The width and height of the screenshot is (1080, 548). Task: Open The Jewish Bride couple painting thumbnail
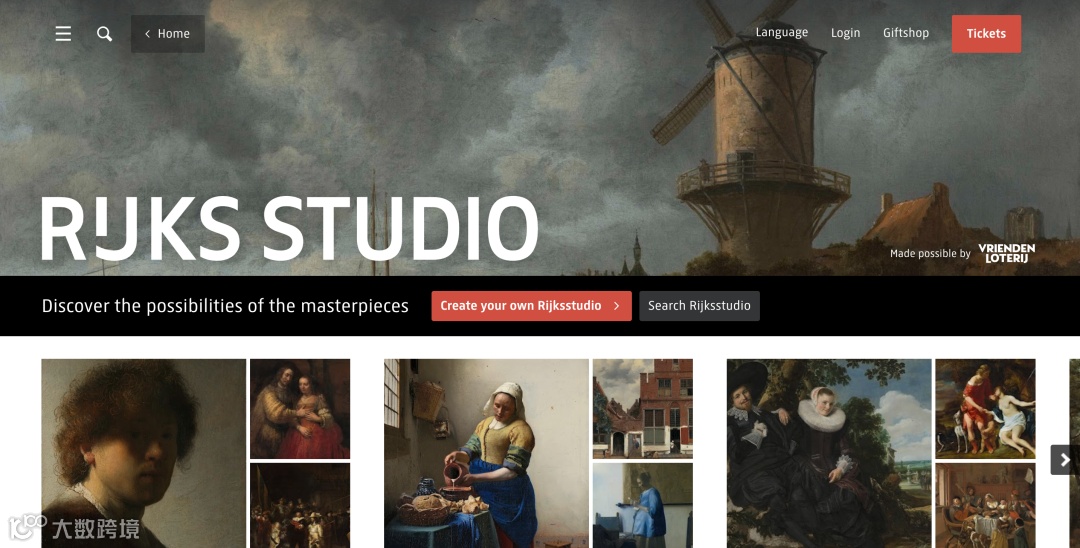300,408
